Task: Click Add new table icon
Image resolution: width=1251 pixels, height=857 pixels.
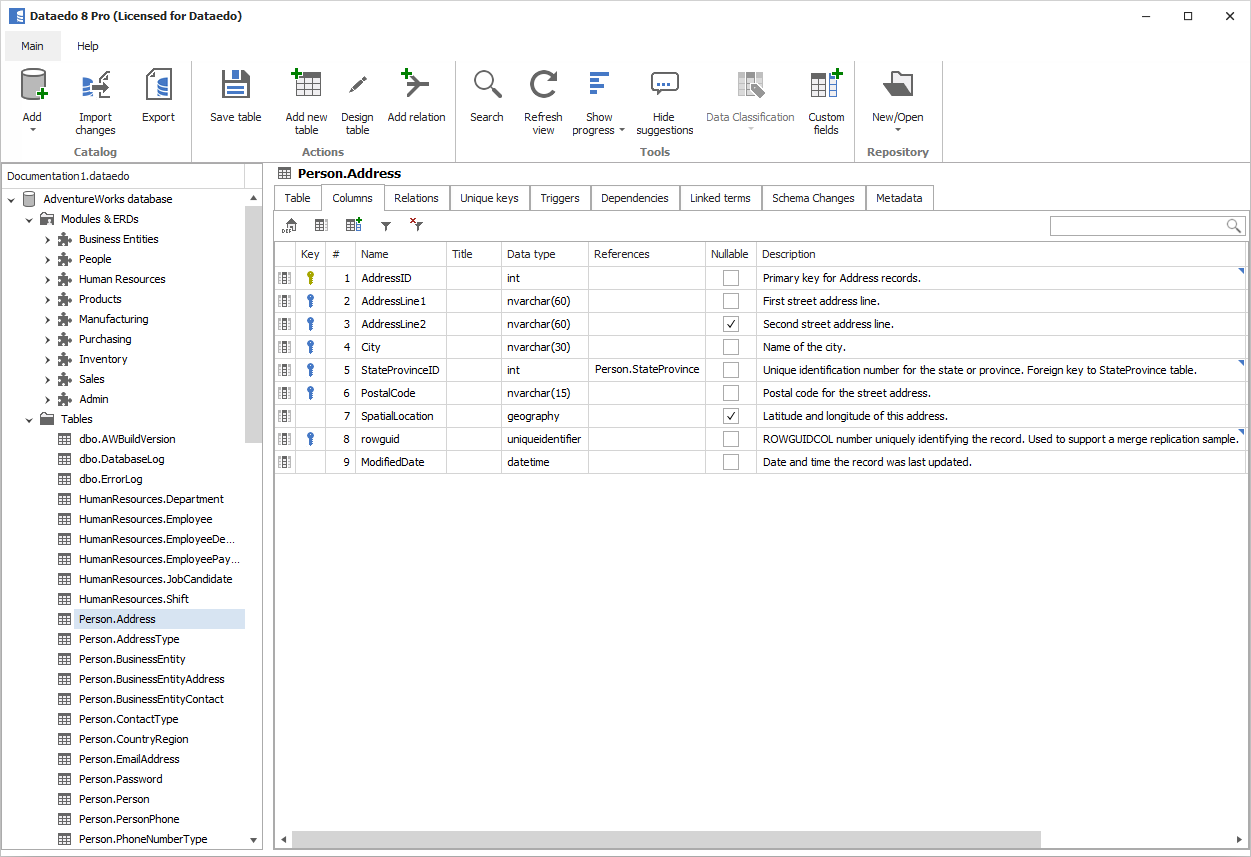Action: click(x=306, y=87)
